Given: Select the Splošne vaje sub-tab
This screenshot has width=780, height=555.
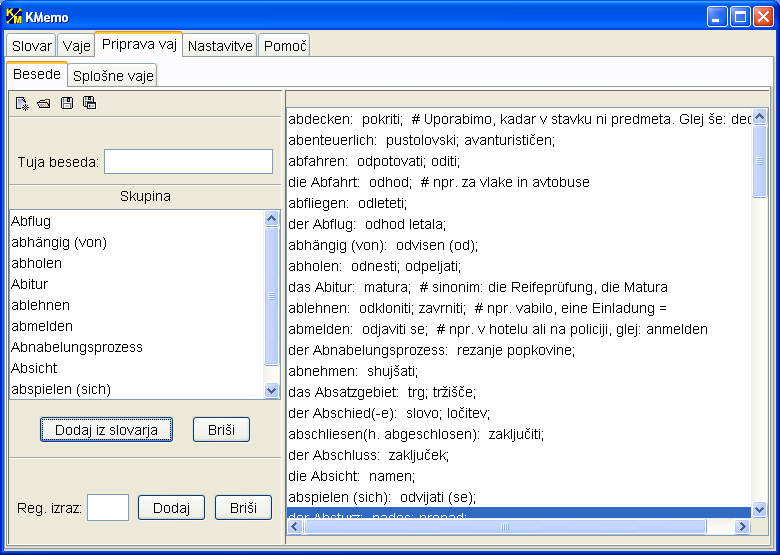Looking at the screenshot, I should [113, 75].
